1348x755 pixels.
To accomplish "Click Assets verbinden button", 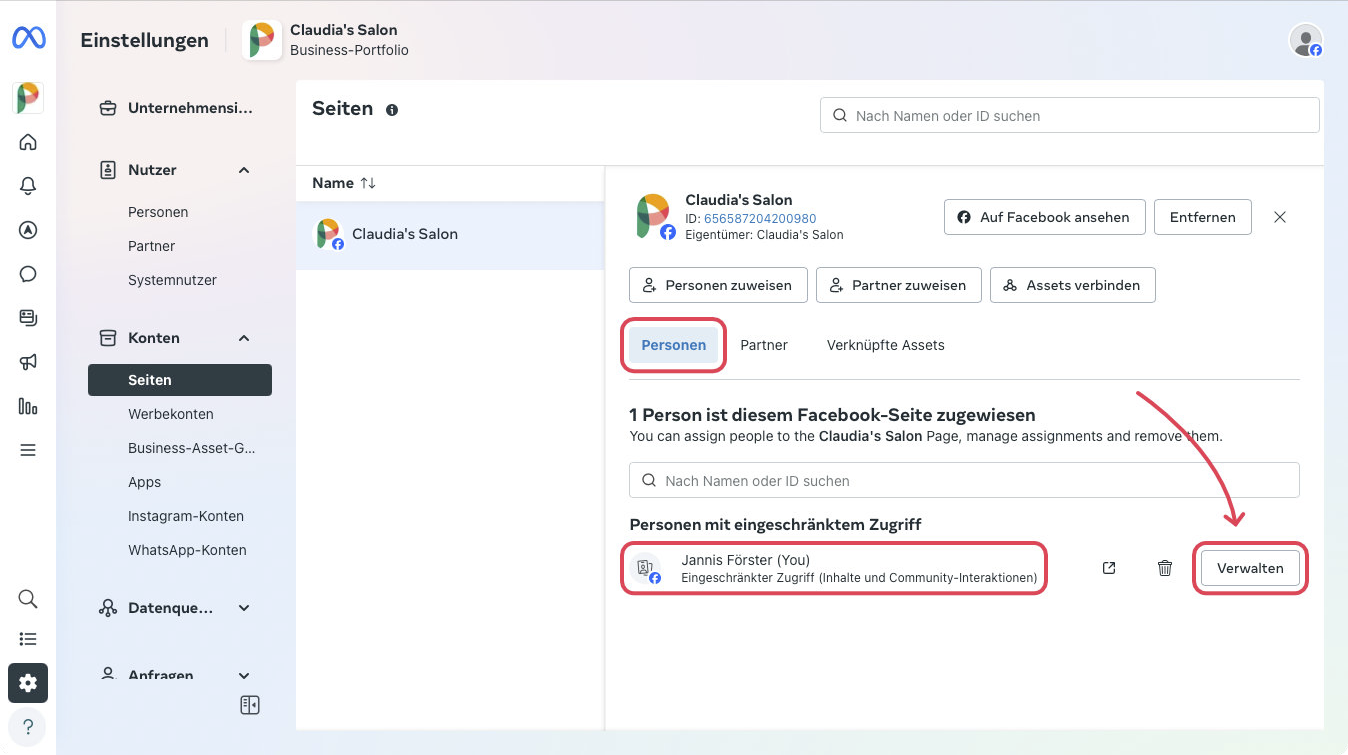I will click(x=1072, y=285).
